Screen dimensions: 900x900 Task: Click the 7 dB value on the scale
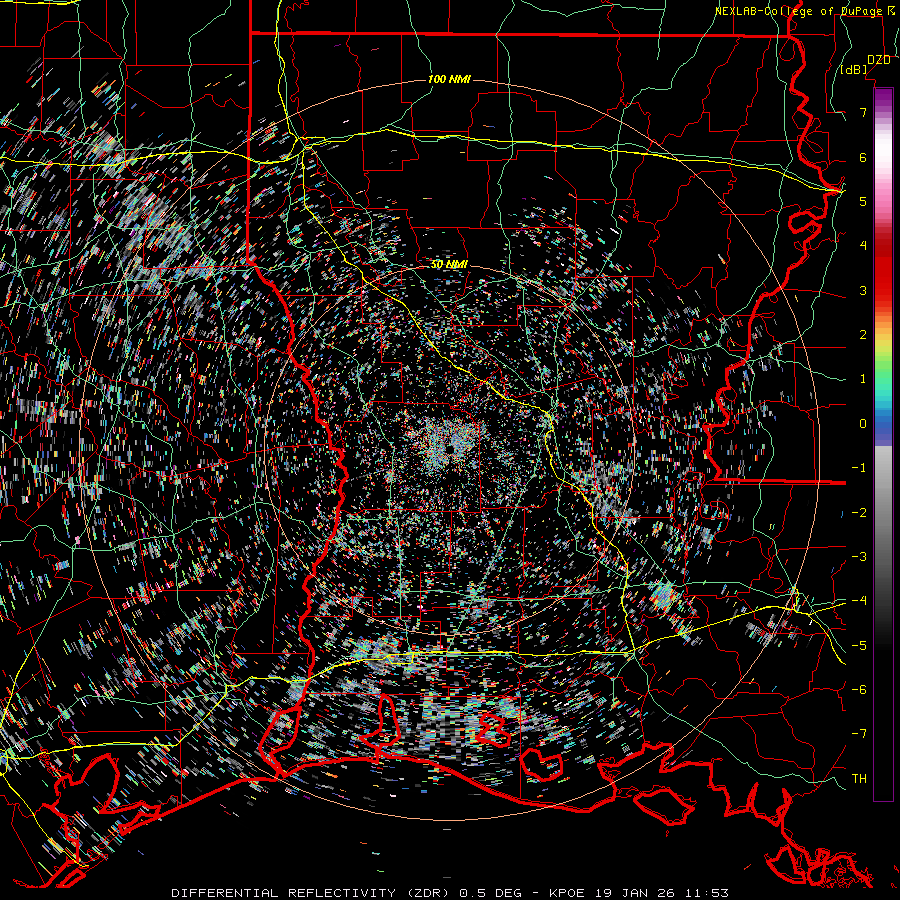pyautogui.click(x=863, y=112)
